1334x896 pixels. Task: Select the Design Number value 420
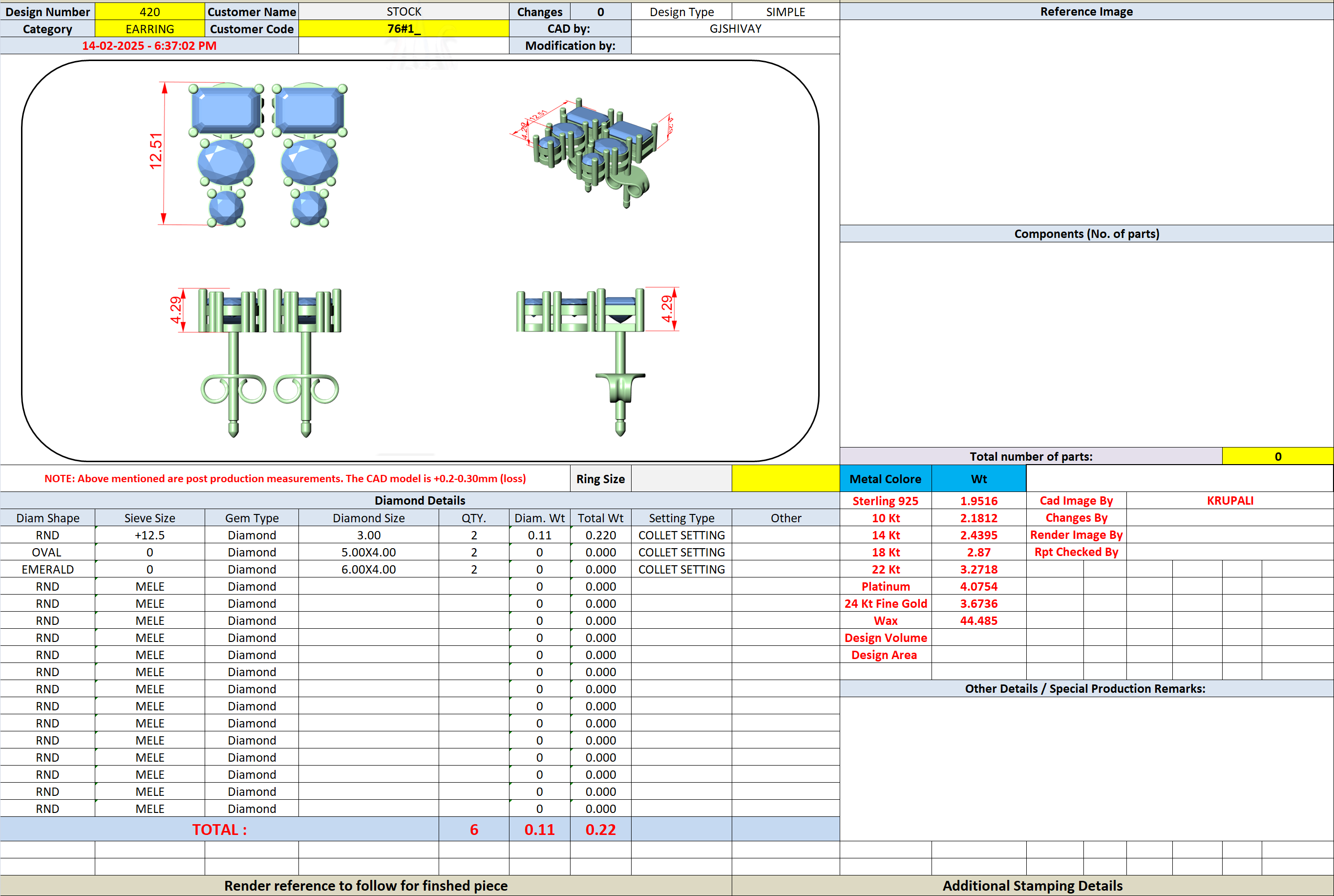point(149,11)
